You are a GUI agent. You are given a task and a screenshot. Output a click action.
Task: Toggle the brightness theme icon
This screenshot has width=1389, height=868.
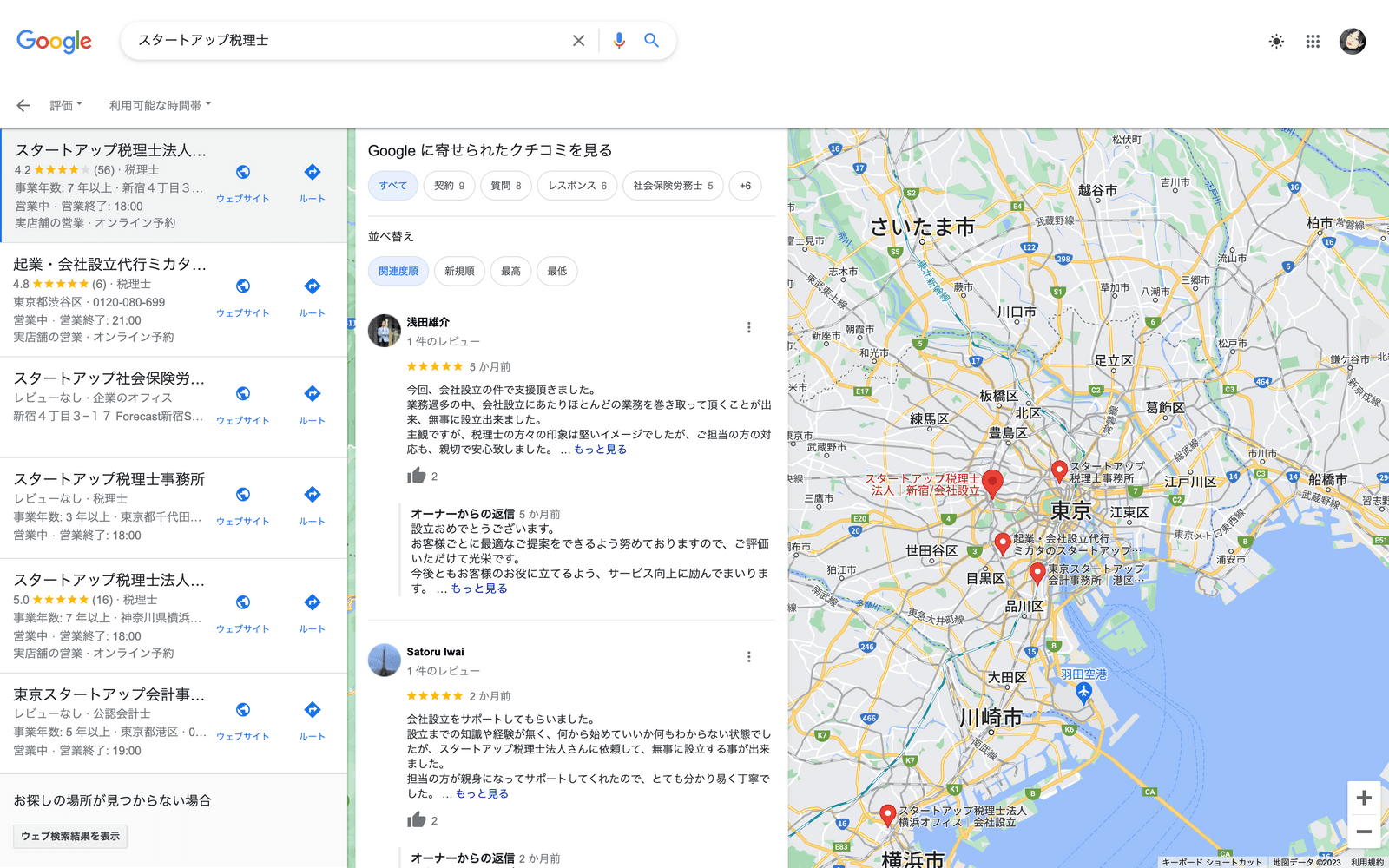1276,42
